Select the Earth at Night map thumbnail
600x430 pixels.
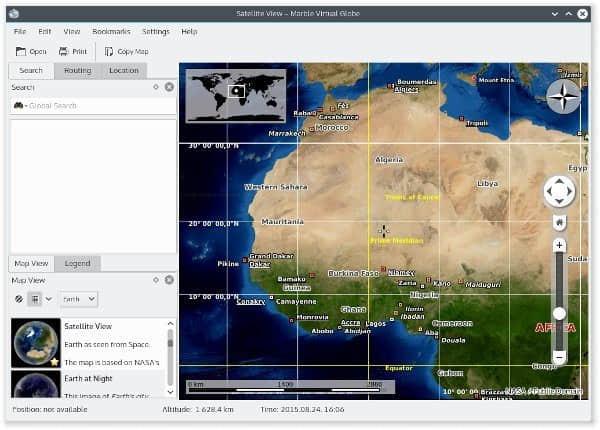pyautogui.click(x=35, y=384)
